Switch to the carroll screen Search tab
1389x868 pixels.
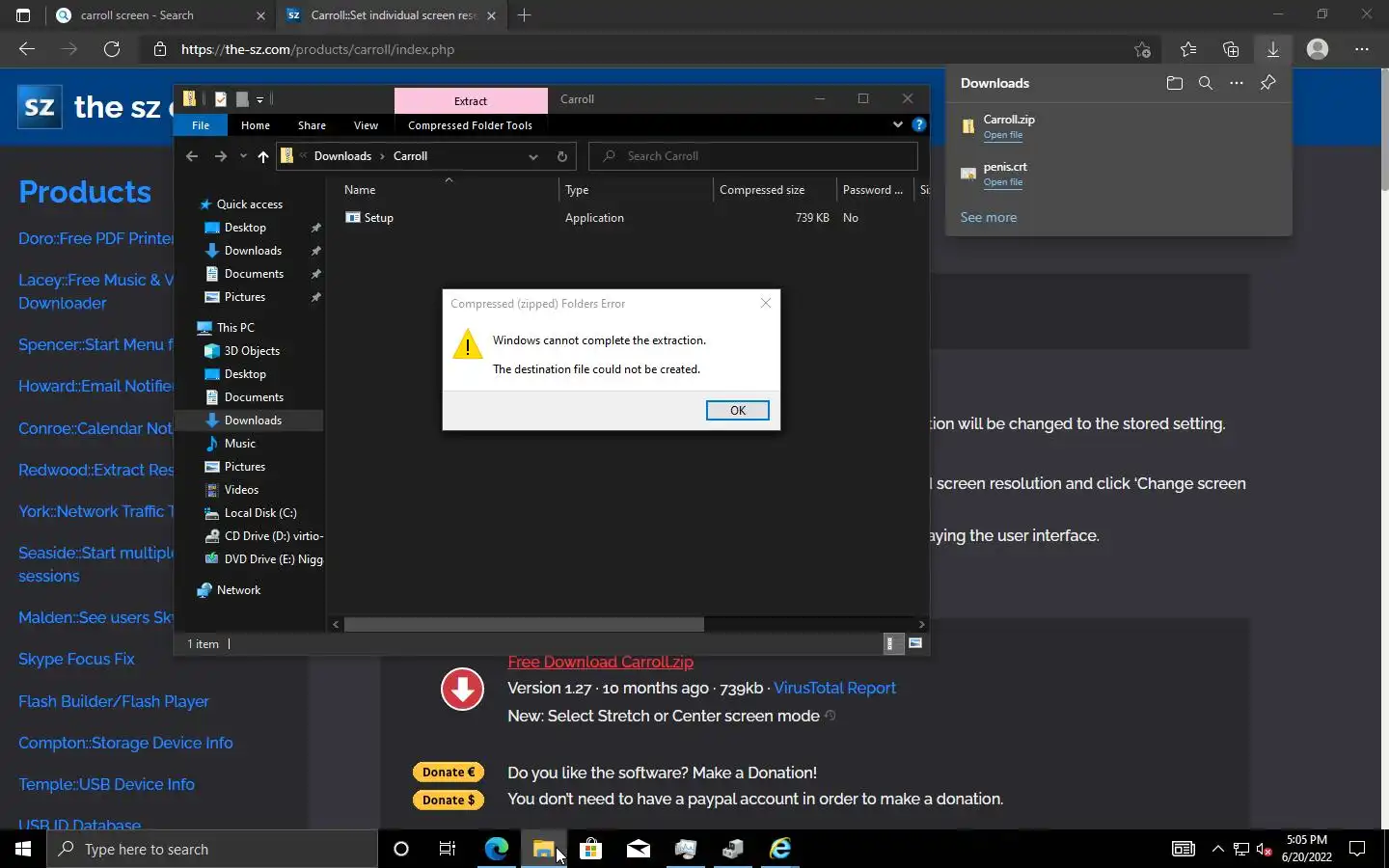(x=160, y=15)
